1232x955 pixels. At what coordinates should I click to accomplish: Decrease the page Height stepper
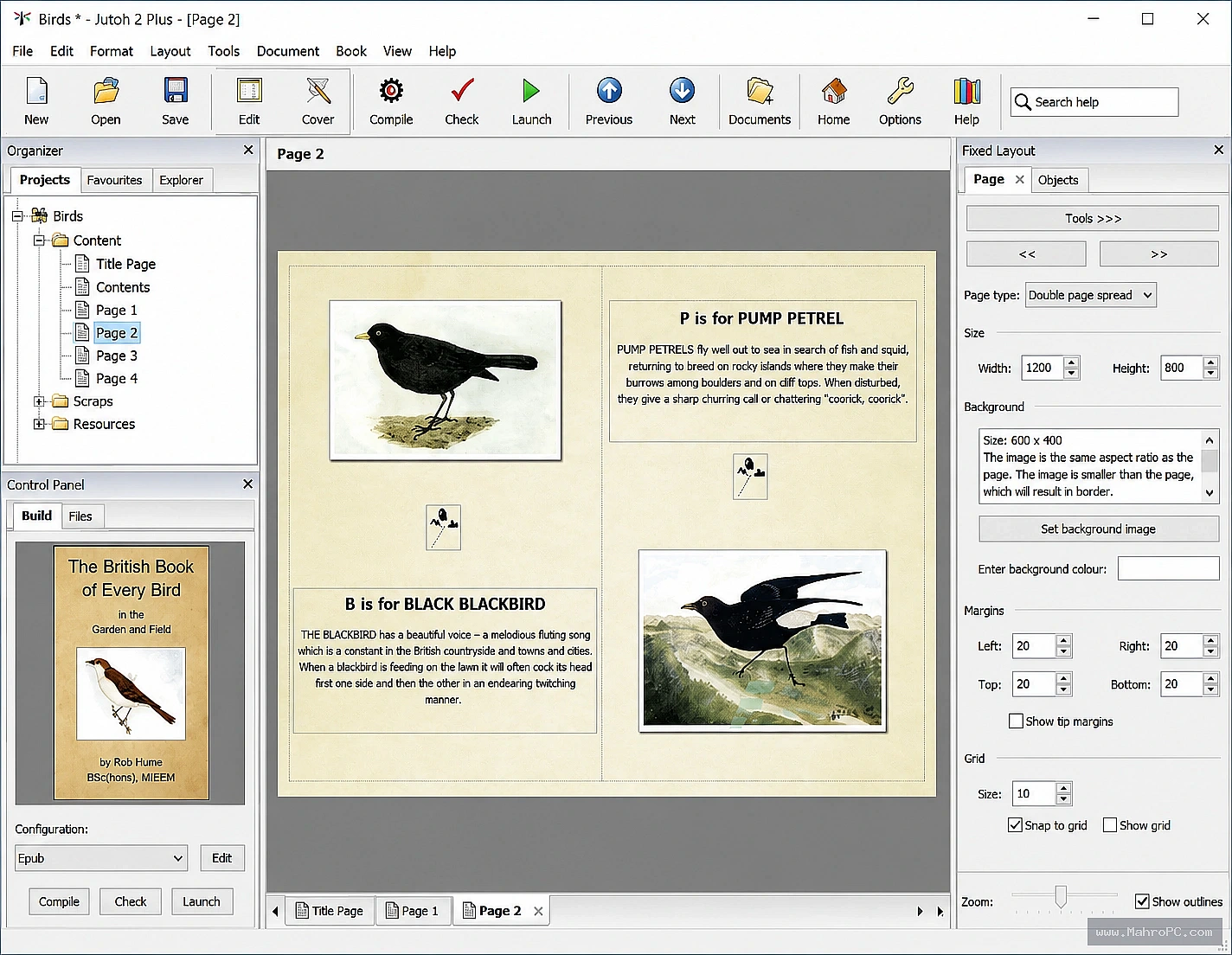click(1210, 374)
